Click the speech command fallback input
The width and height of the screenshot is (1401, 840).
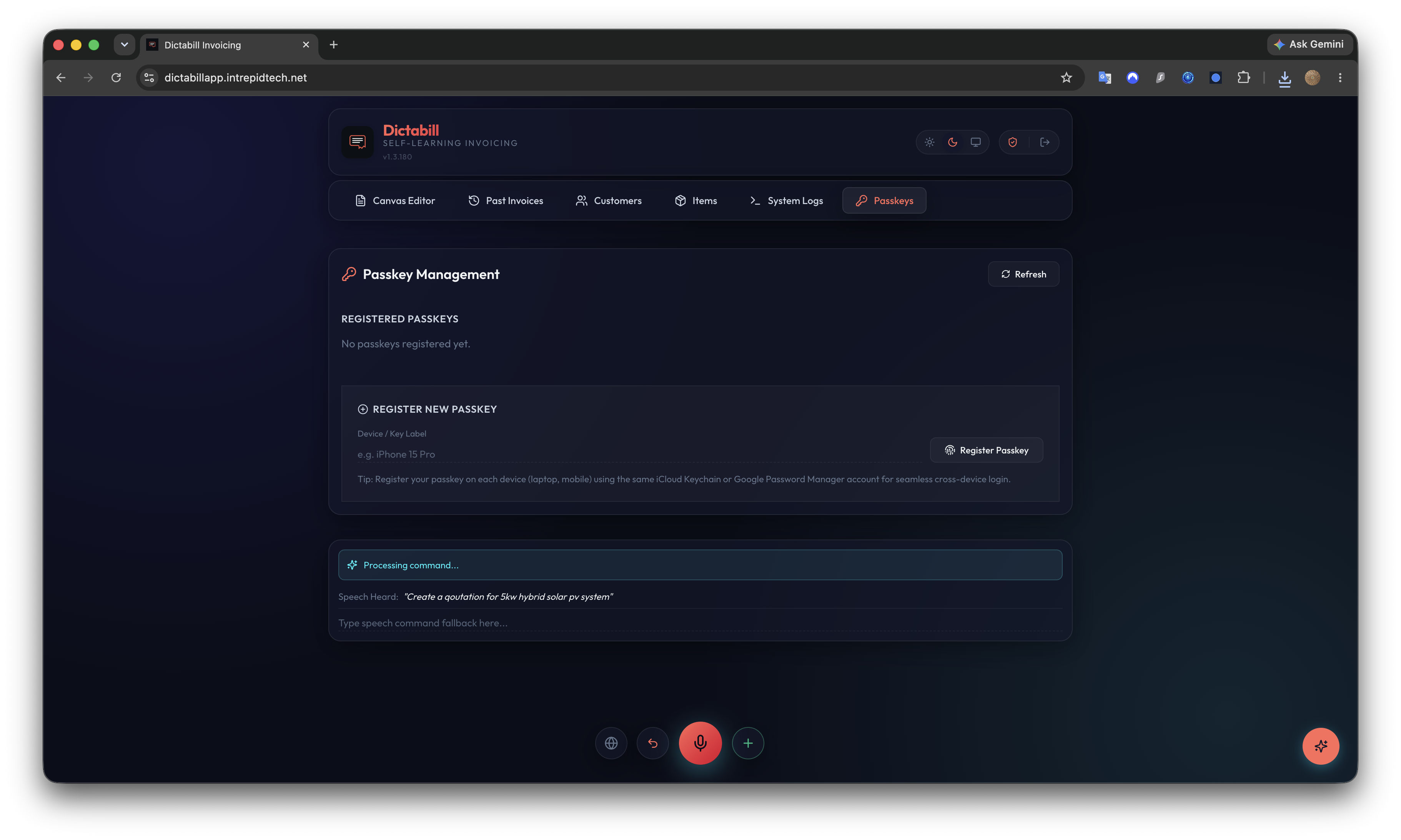click(x=700, y=623)
